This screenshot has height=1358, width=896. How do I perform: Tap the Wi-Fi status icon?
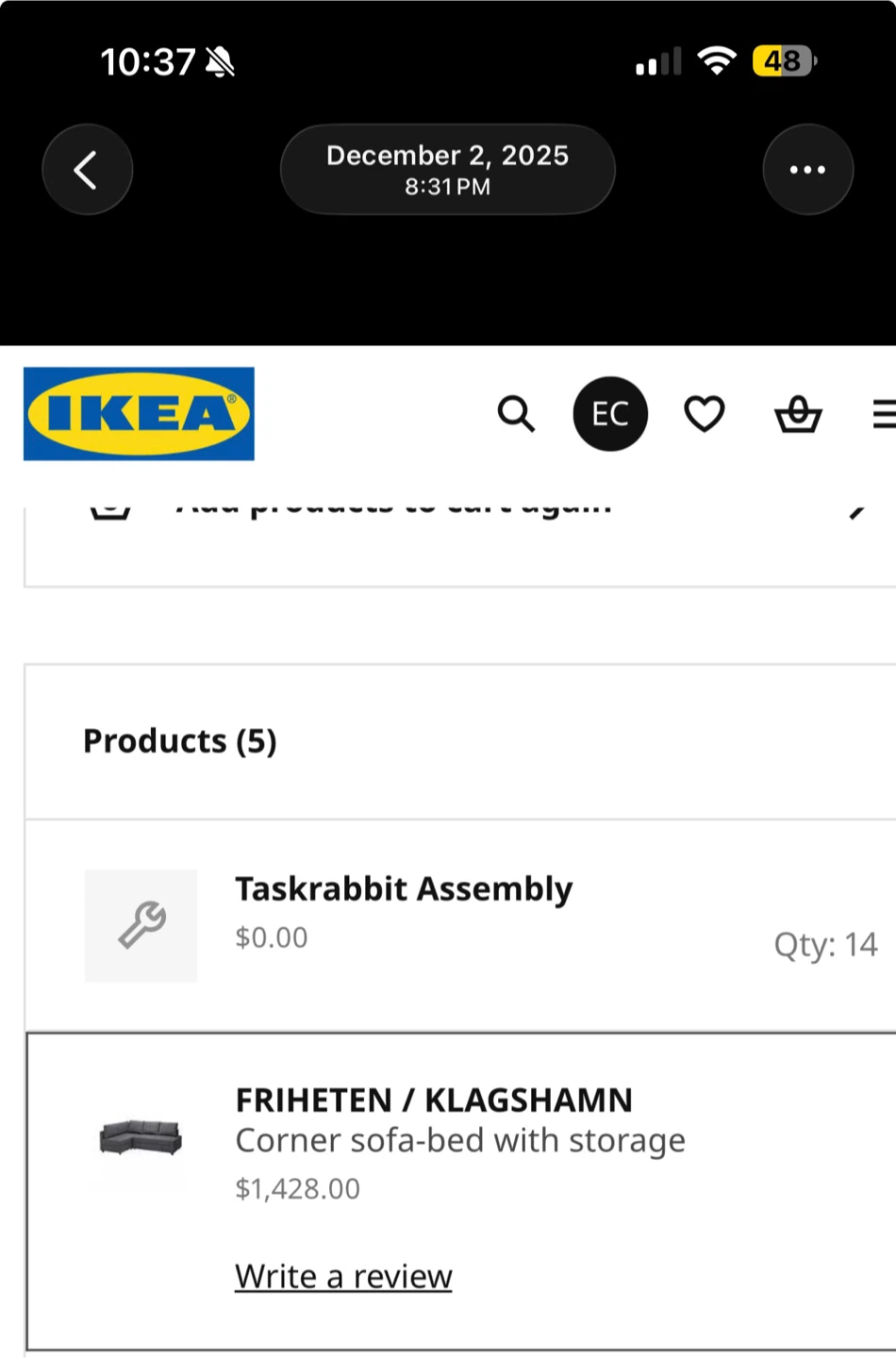tap(717, 61)
